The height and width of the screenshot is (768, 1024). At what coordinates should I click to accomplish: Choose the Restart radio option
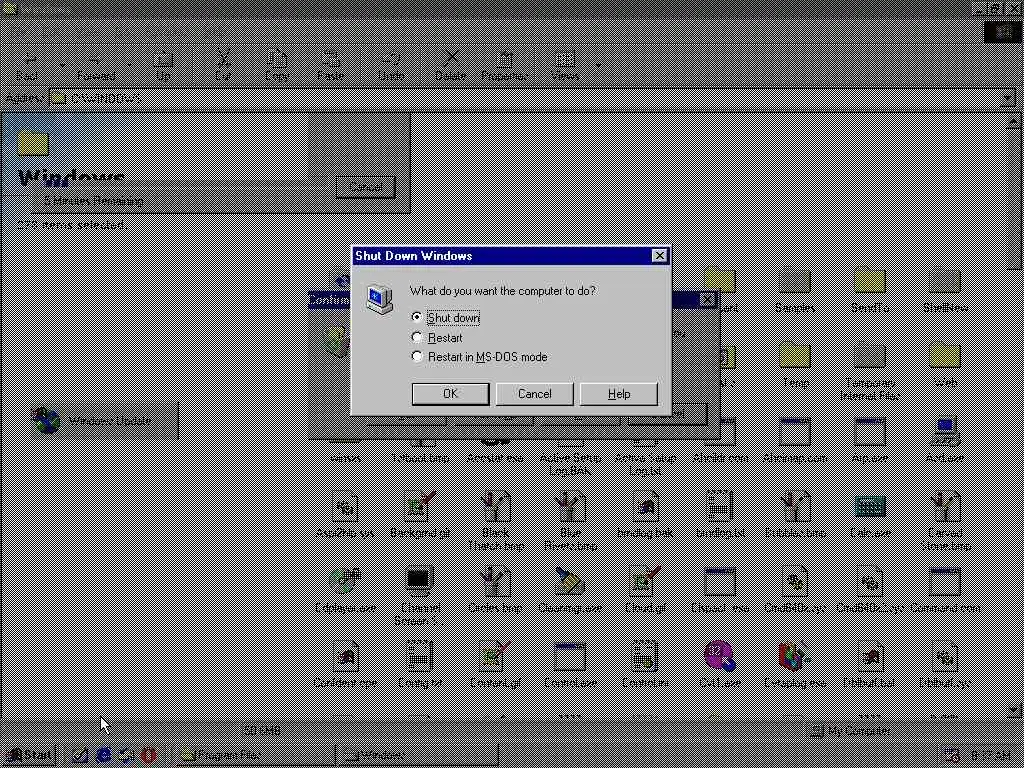click(438, 338)
